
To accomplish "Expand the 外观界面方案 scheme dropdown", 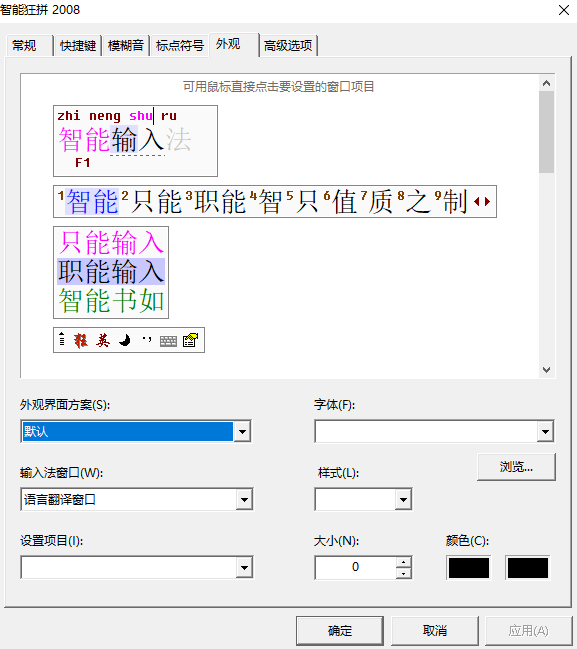I will [242, 432].
